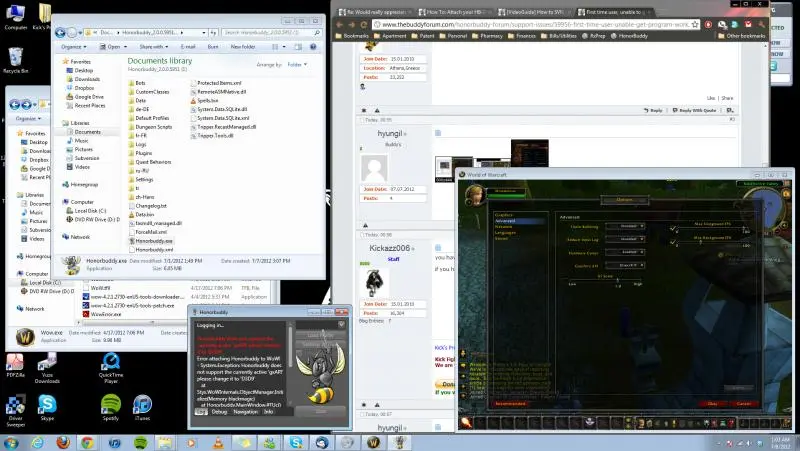This screenshot has height=451, width=800.
Task: Open the Vuze Downloads desktop shortcut
Action: tap(47, 368)
